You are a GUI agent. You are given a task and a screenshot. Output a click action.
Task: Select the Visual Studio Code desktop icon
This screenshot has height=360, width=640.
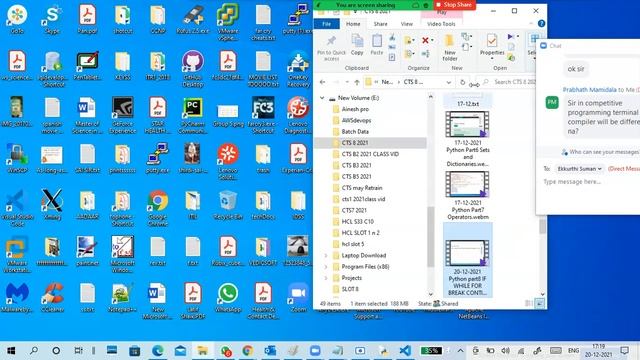(x=17, y=208)
